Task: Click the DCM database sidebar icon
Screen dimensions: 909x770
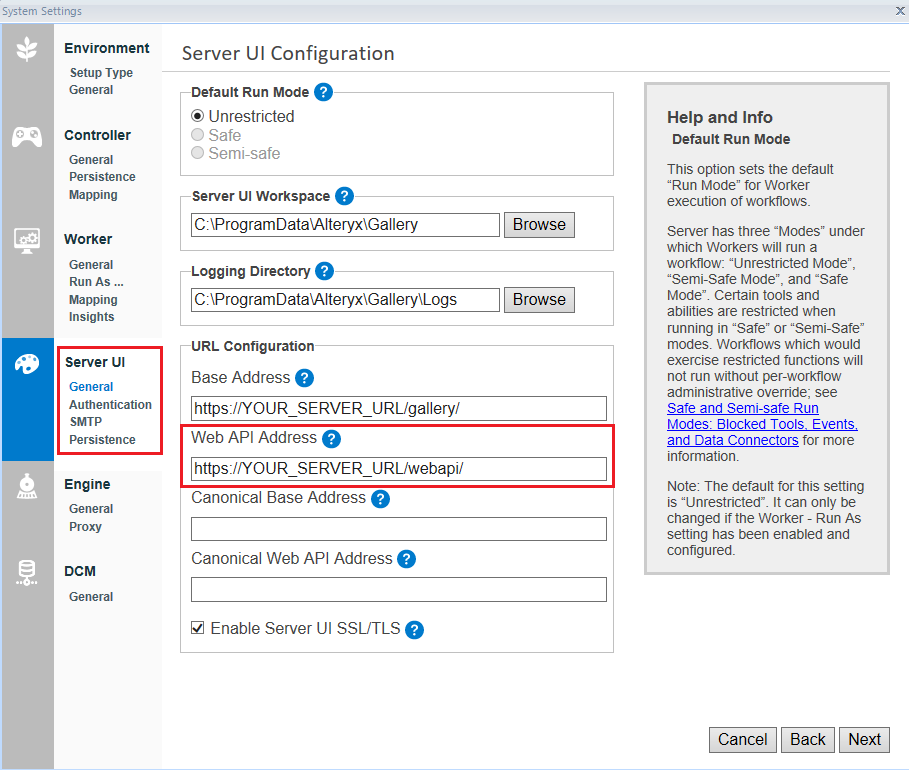Action: click(26, 573)
